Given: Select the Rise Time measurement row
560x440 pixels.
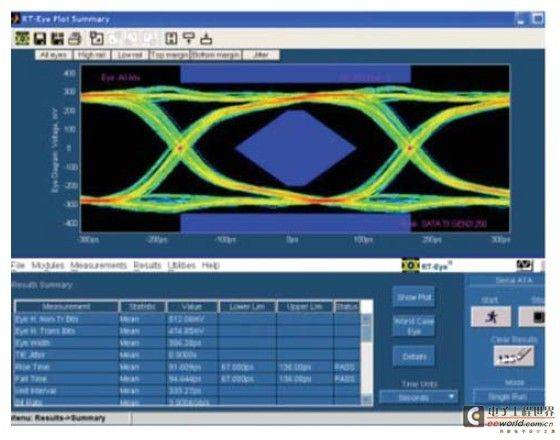Looking at the screenshot, I should pos(187,367).
